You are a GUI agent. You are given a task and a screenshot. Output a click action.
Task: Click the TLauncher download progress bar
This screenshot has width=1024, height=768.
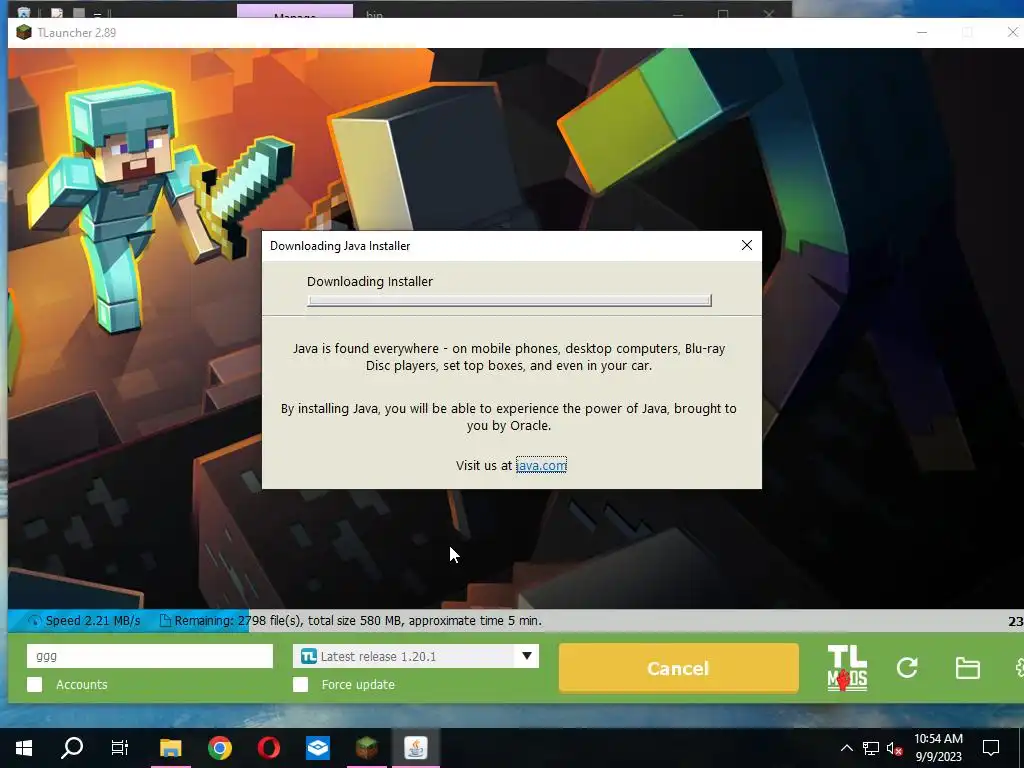(516, 621)
